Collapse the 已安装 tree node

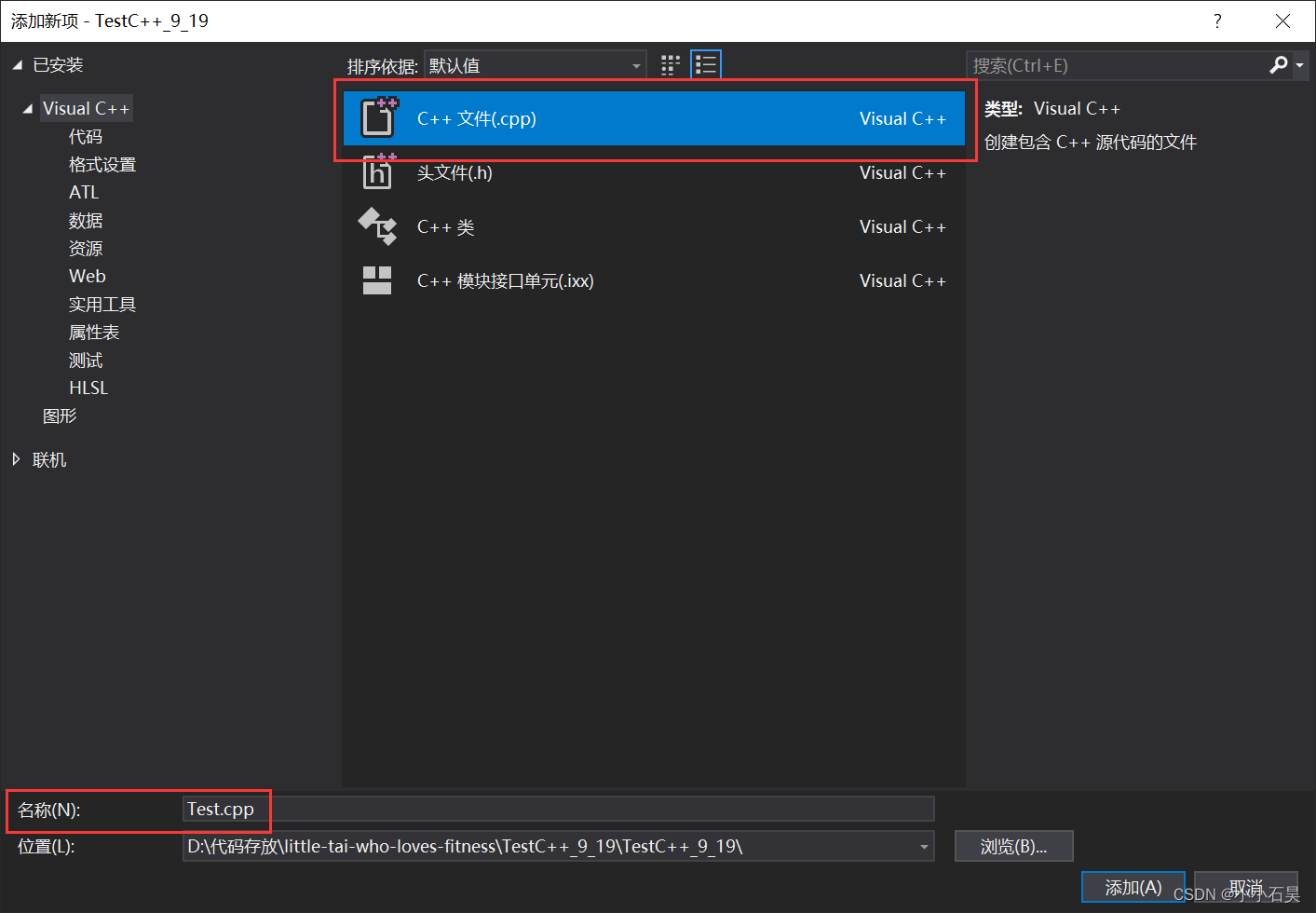17,65
